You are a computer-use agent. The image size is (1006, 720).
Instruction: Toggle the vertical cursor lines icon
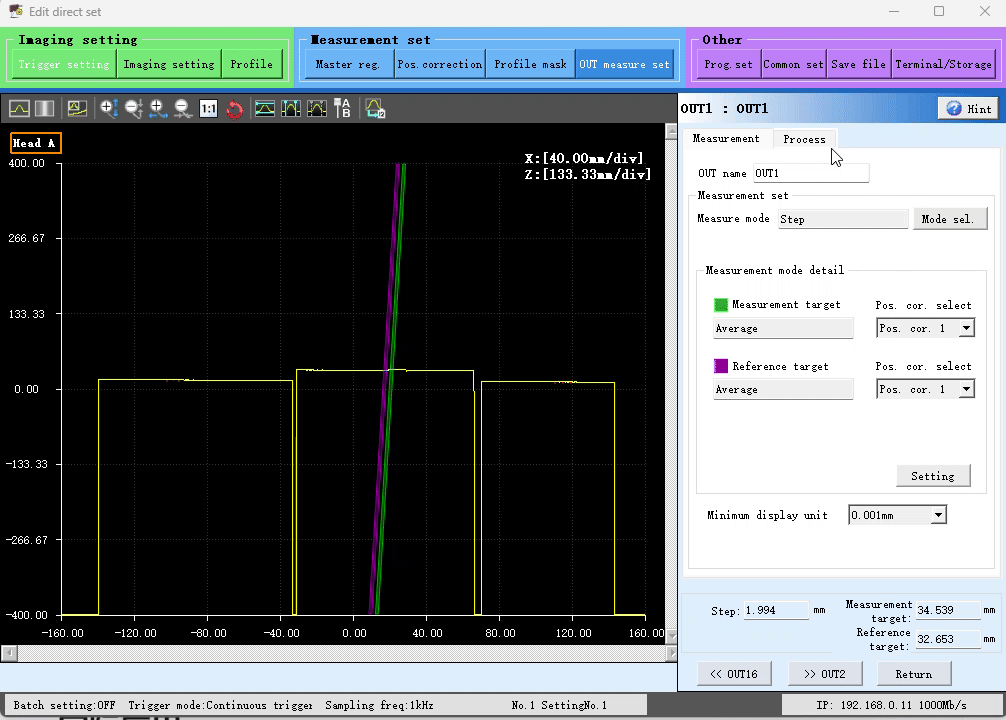point(291,108)
